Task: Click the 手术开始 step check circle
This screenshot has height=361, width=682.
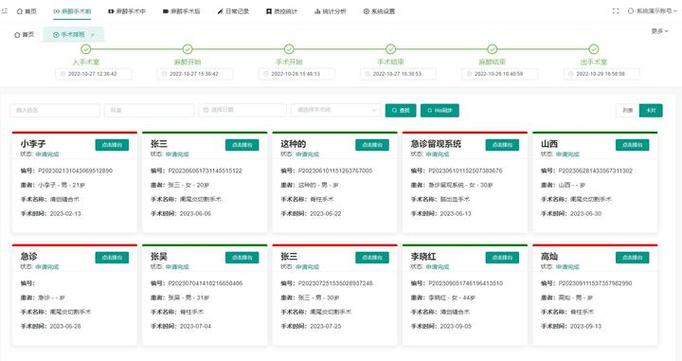Action: coord(289,49)
